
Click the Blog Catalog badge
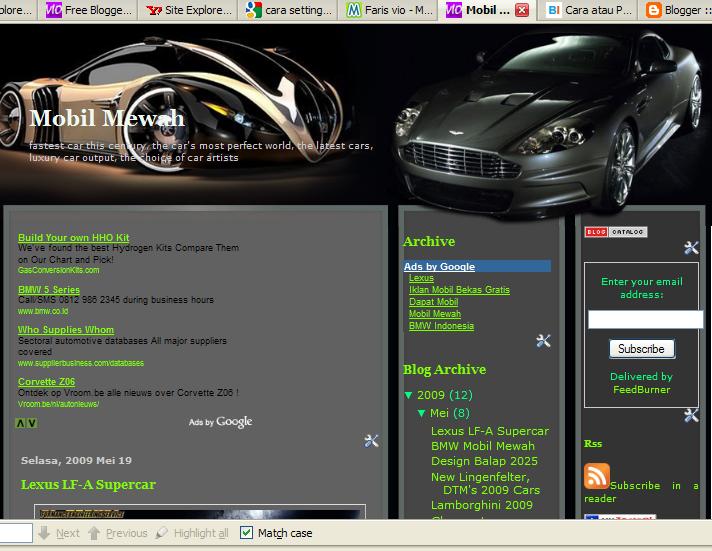tap(616, 232)
